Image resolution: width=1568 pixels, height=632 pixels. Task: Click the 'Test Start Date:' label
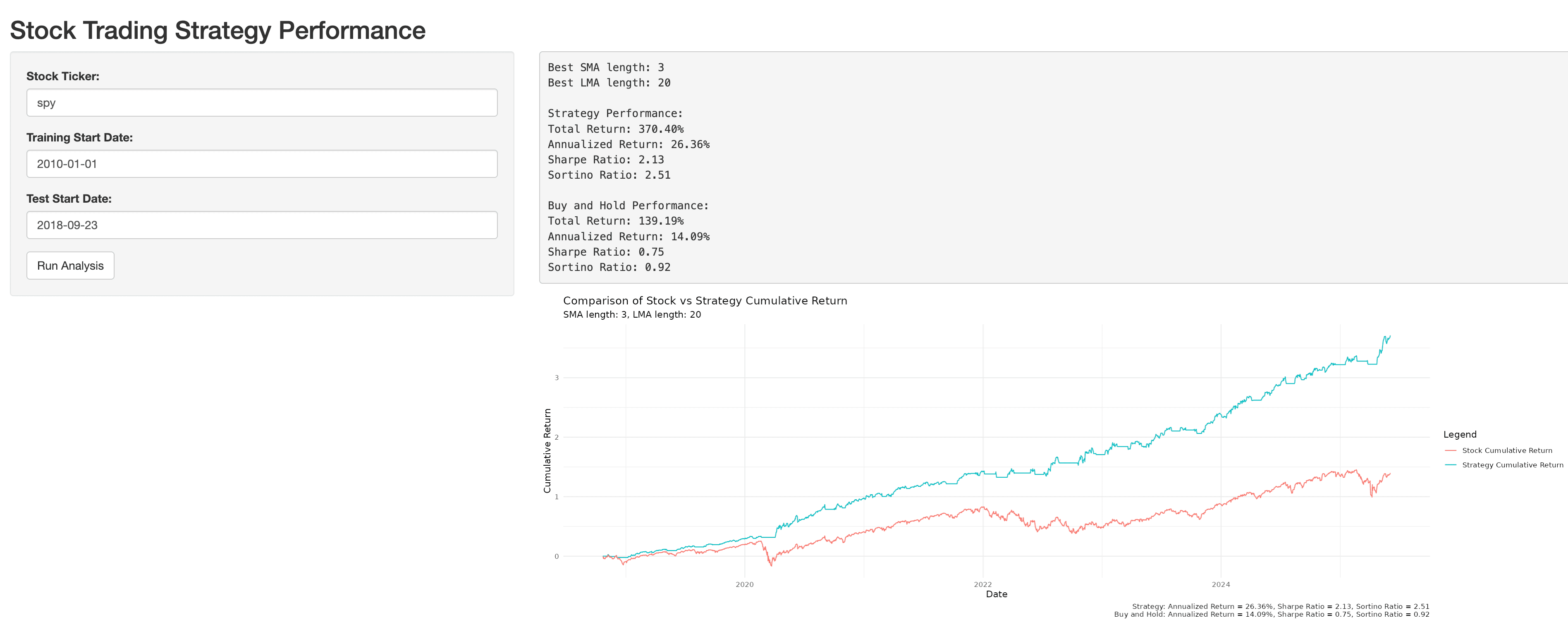[x=69, y=199]
